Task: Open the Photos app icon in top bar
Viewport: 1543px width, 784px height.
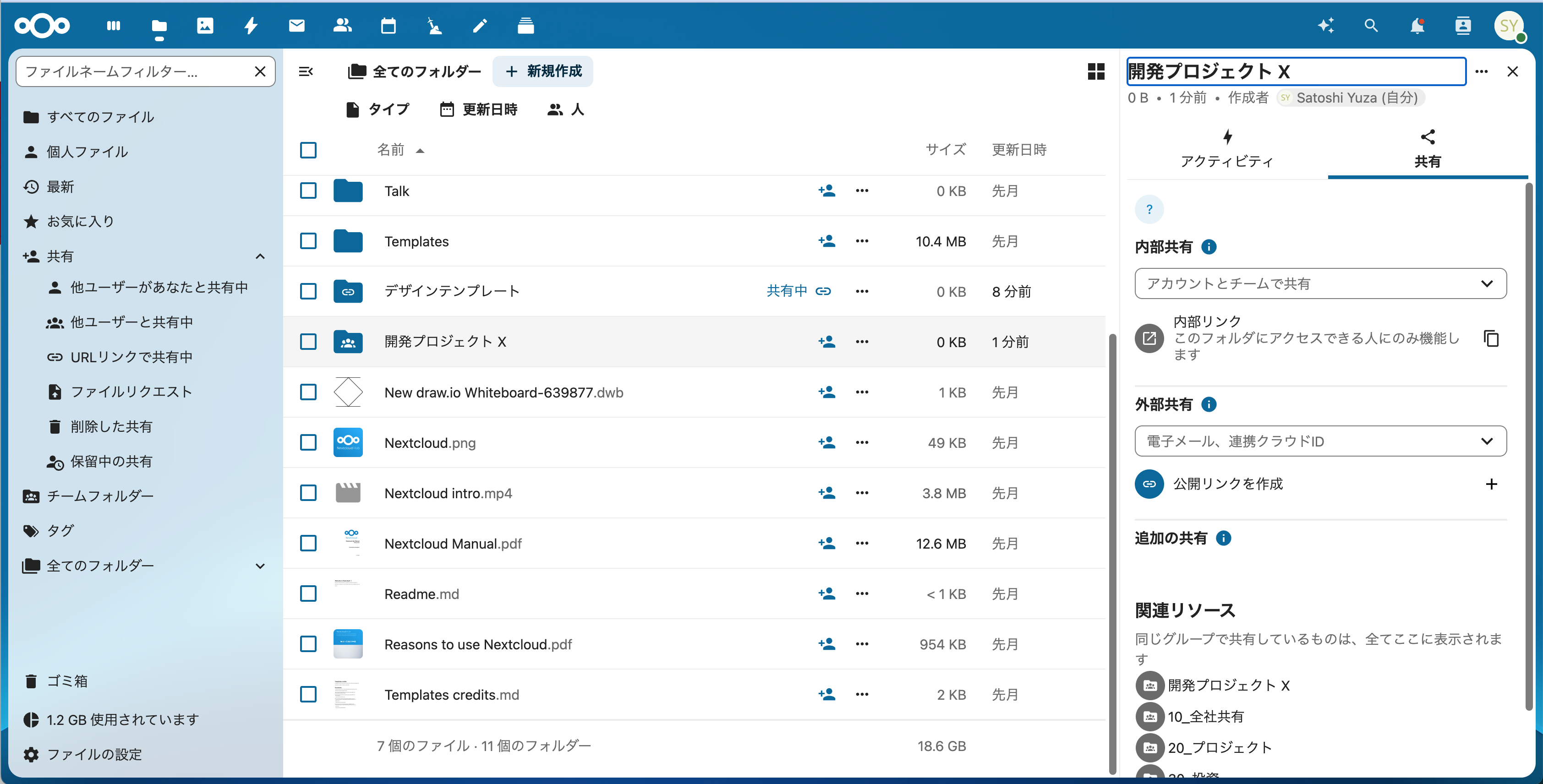Action: [x=205, y=26]
